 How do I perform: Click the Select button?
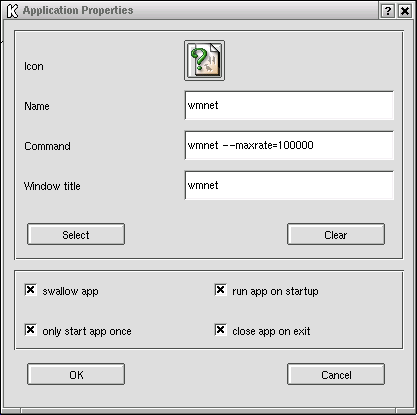point(76,234)
